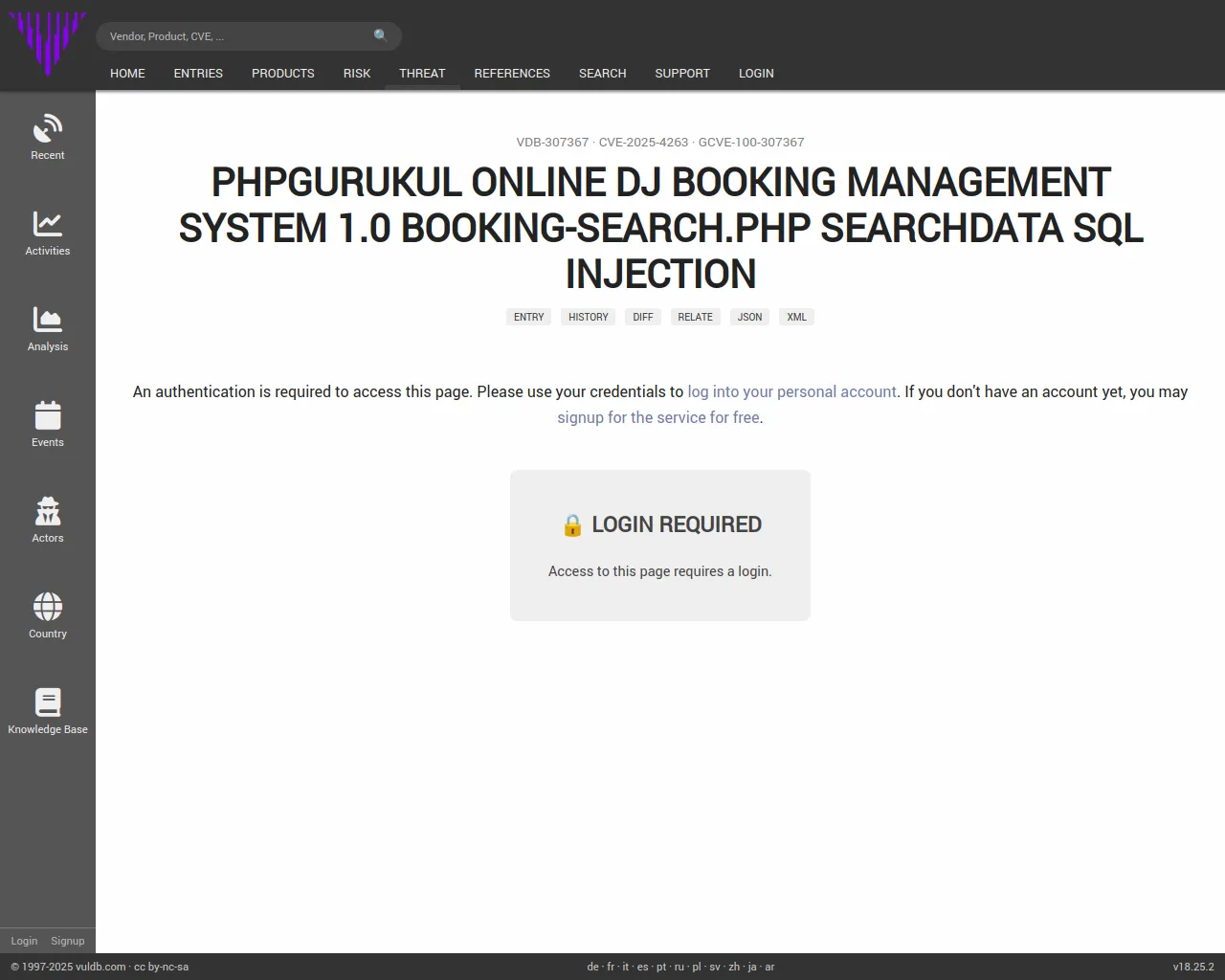Image resolution: width=1225 pixels, height=980 pixels.
Task: Switch language to it
Action: pos(626,967)
